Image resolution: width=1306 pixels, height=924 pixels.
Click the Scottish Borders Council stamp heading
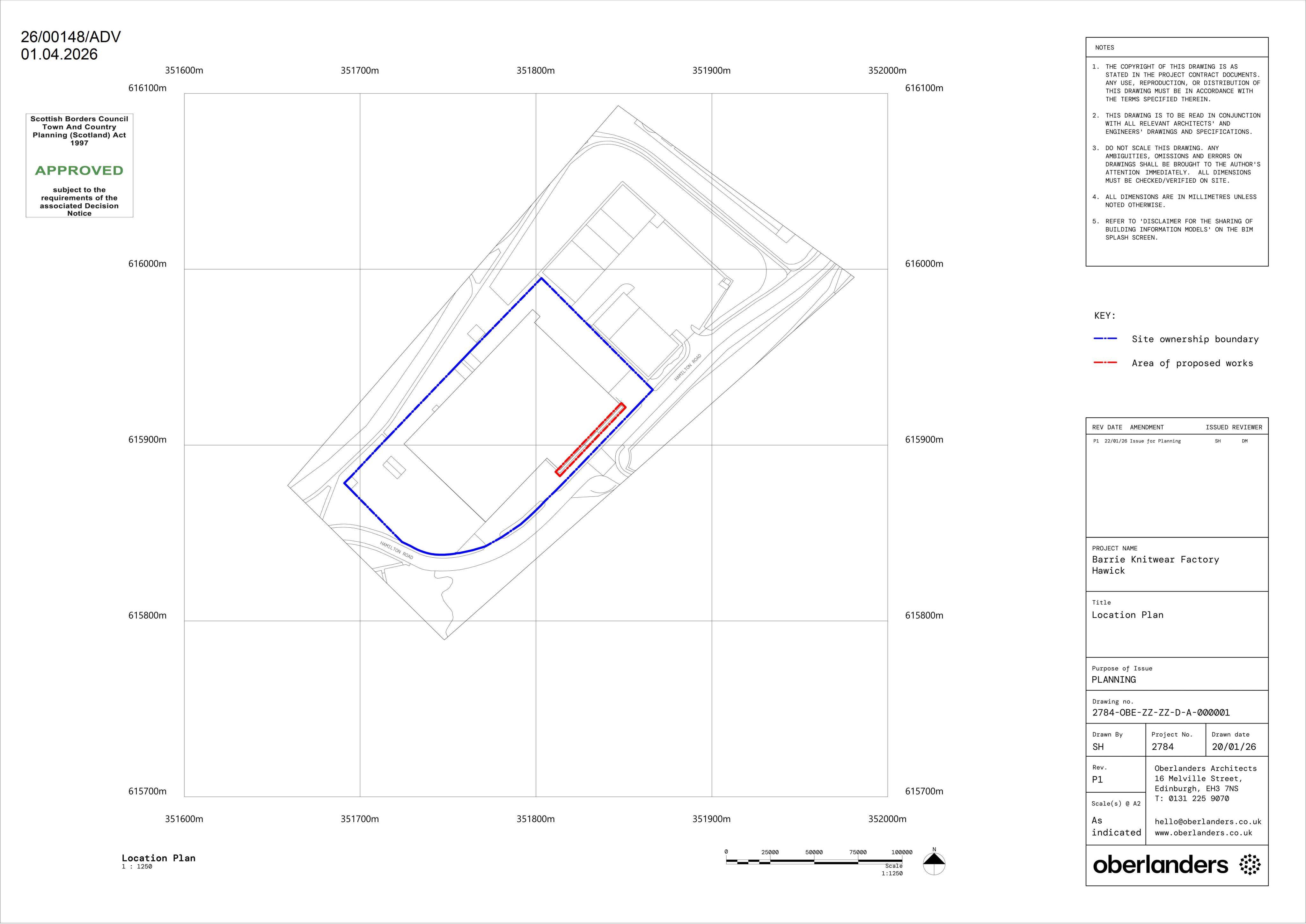click(79, 119)
